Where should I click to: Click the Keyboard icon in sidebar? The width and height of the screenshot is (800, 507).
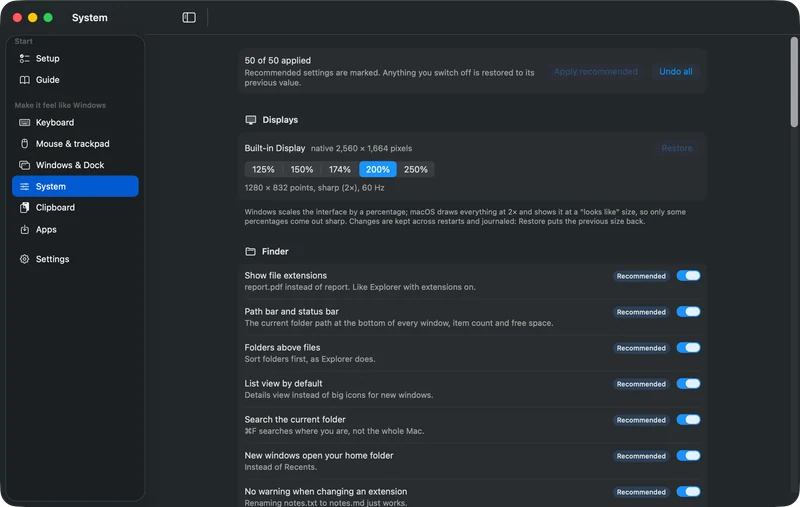pos(24,122)
